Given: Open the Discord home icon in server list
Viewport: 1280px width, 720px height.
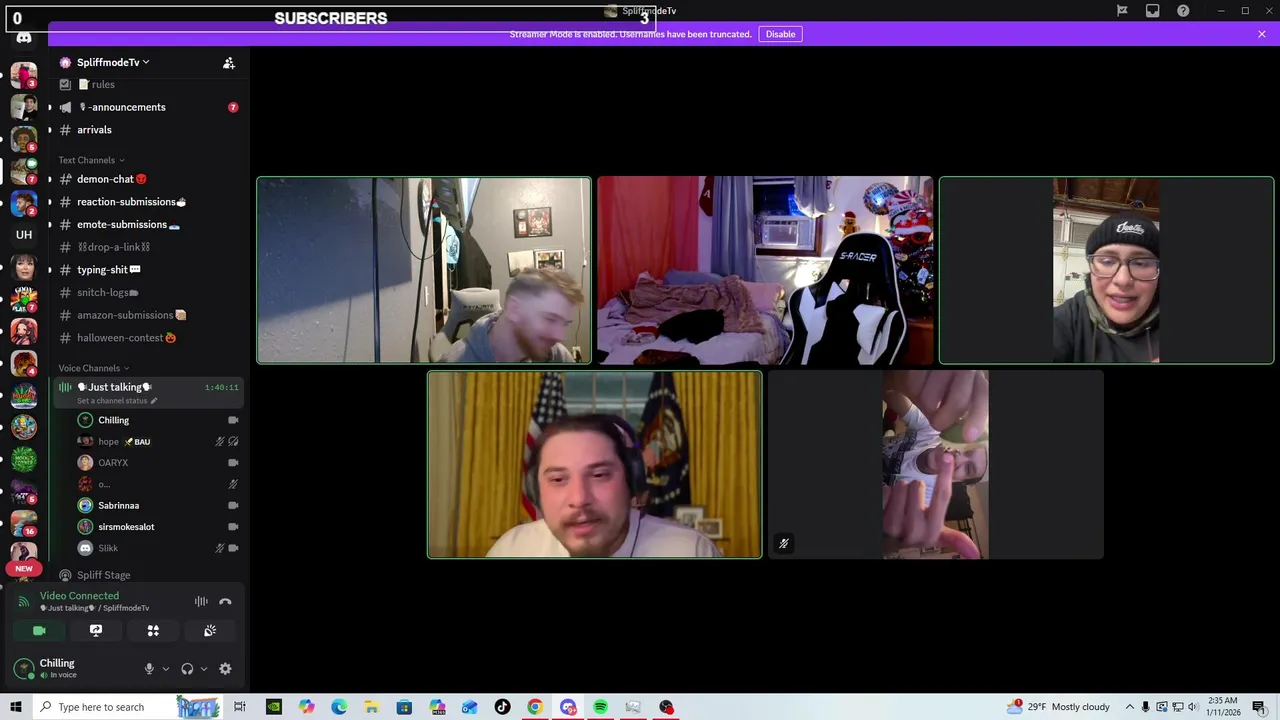Looking at the screenshot, I should tap(24, 38).
